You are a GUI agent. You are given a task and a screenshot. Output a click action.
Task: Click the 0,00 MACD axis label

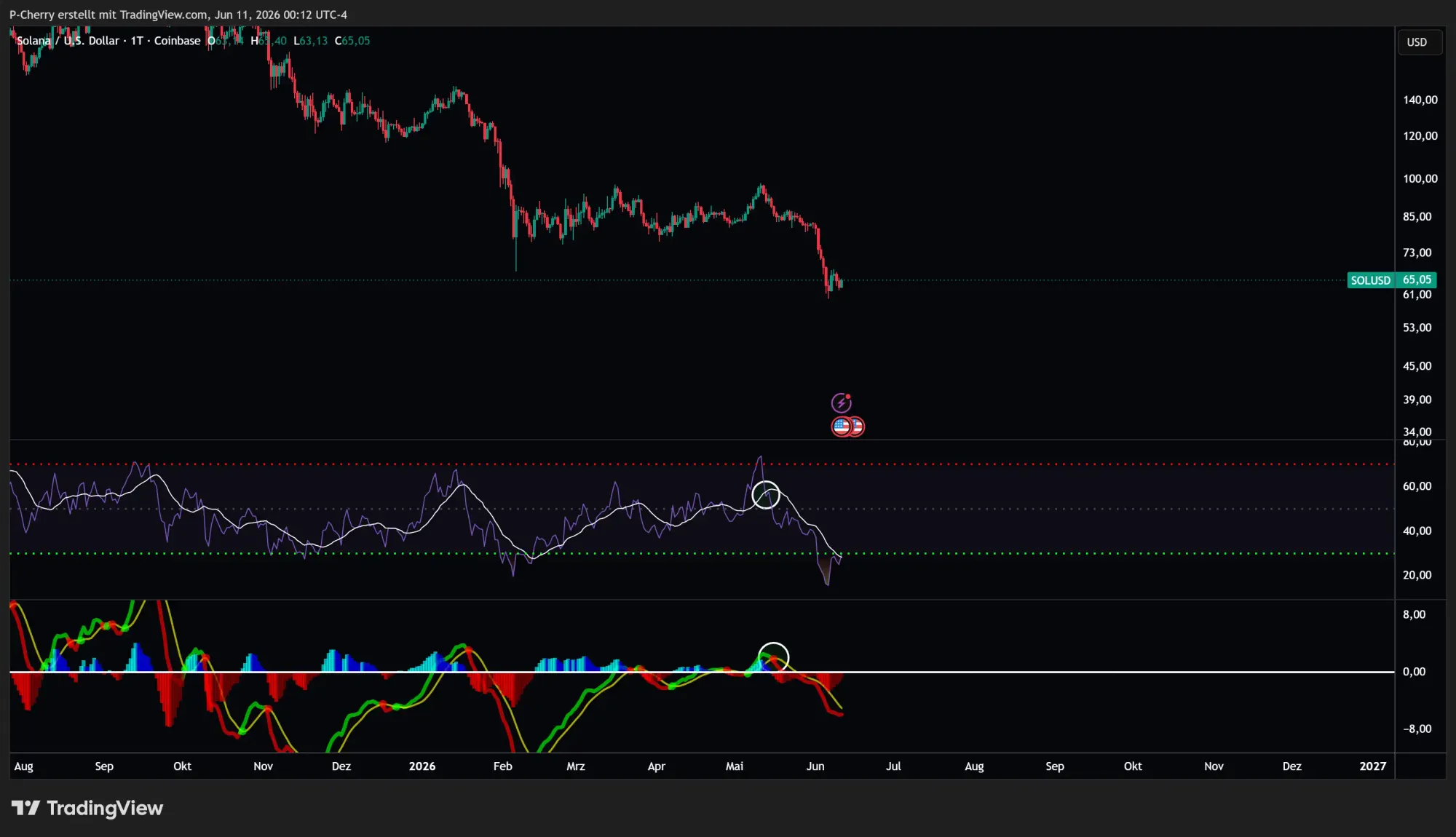tap(1415, 672)
